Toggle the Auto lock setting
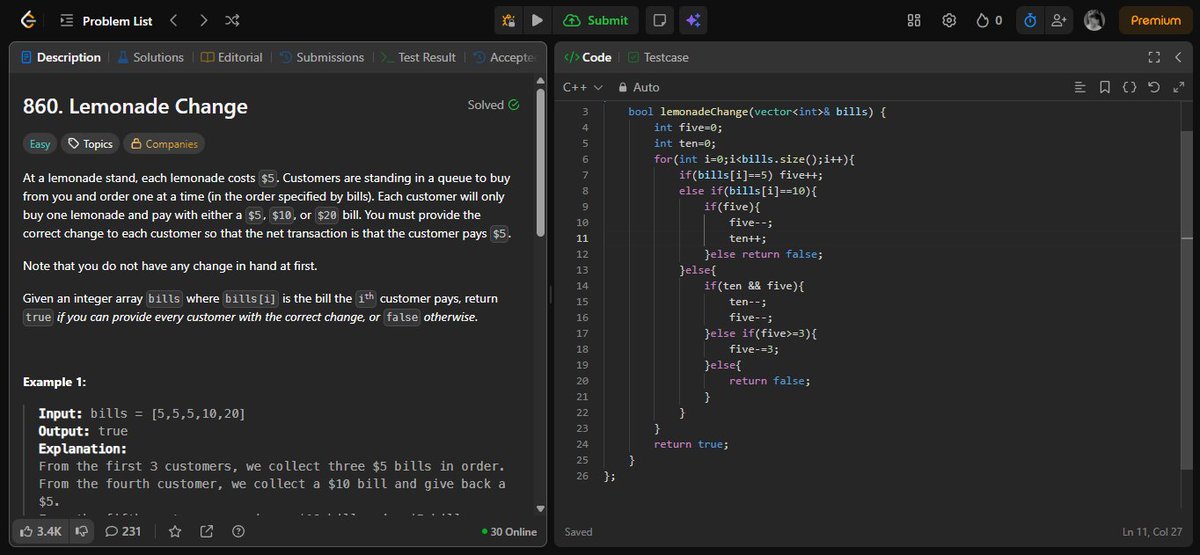 pos(639,87)
